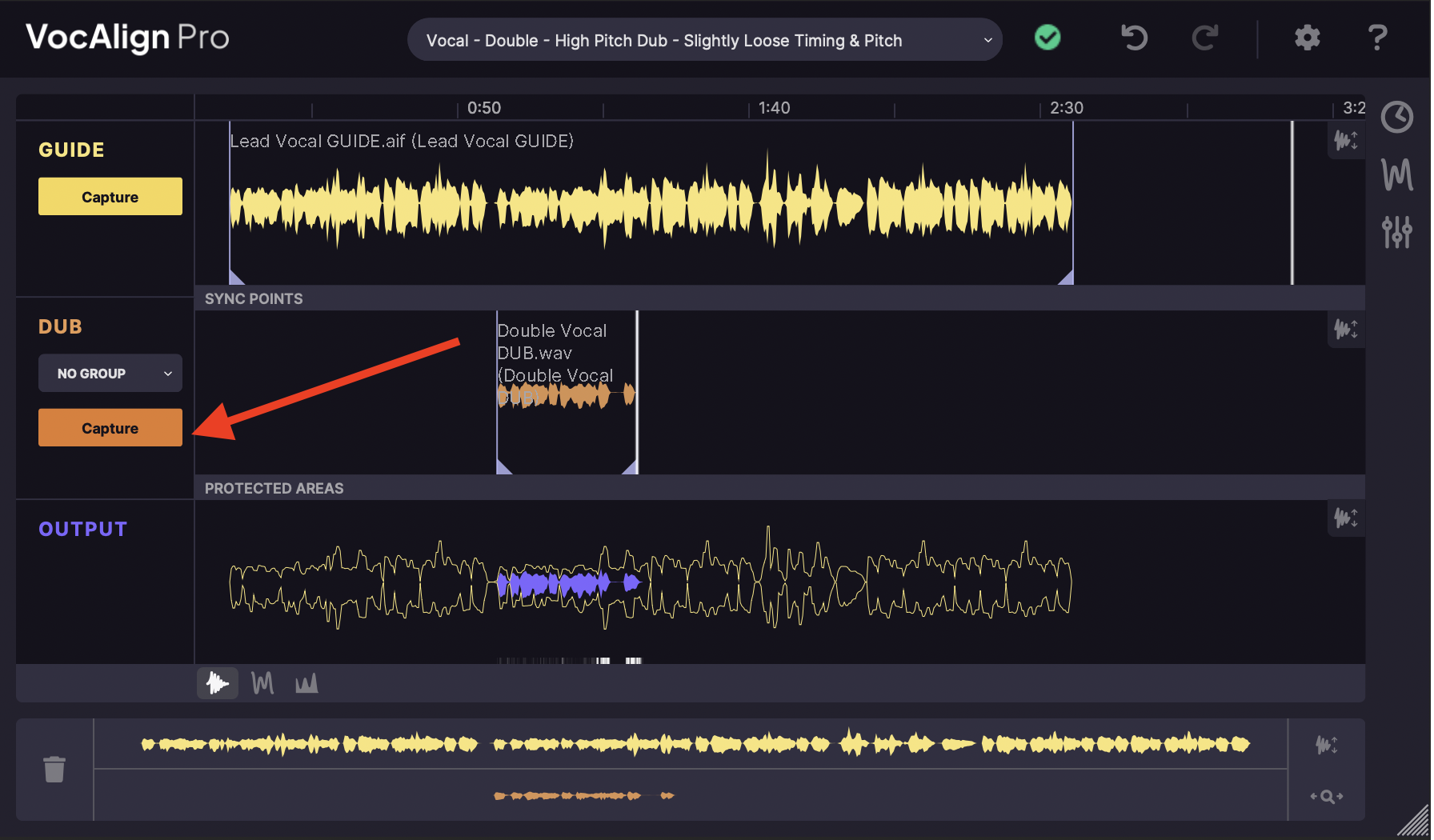Toggle waveform zoom on the Output track
The width and height of the screenshot is (1434, 840).
coord(1346,518)
